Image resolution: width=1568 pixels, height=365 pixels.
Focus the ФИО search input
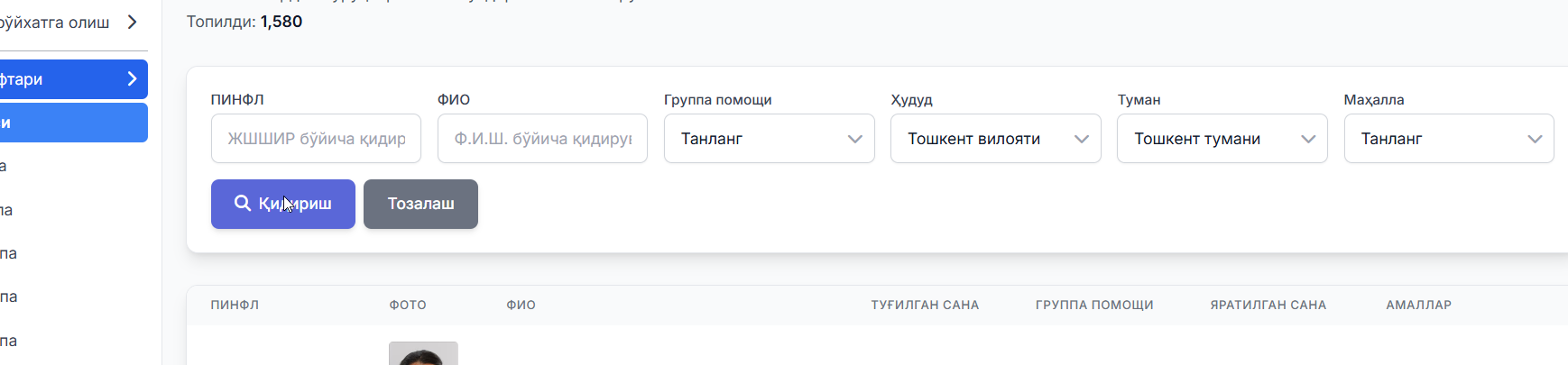pyautogui.click(x=542, y=139)
